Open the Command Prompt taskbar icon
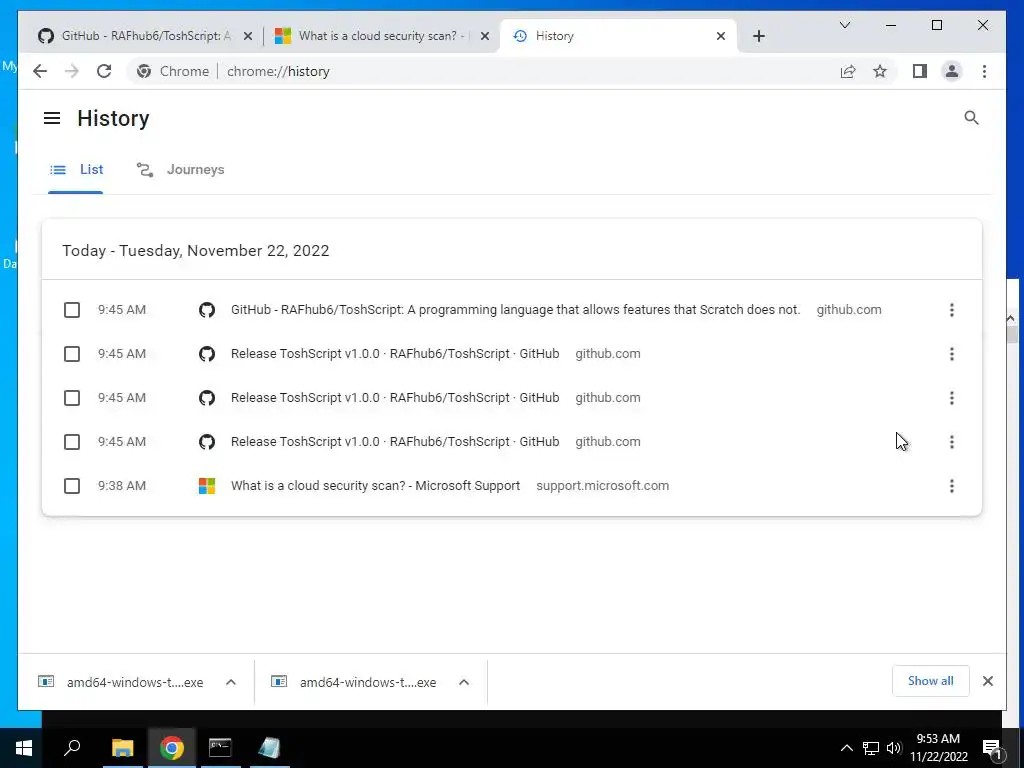This screenshot has height=768, width=1024. click(220, 748)
